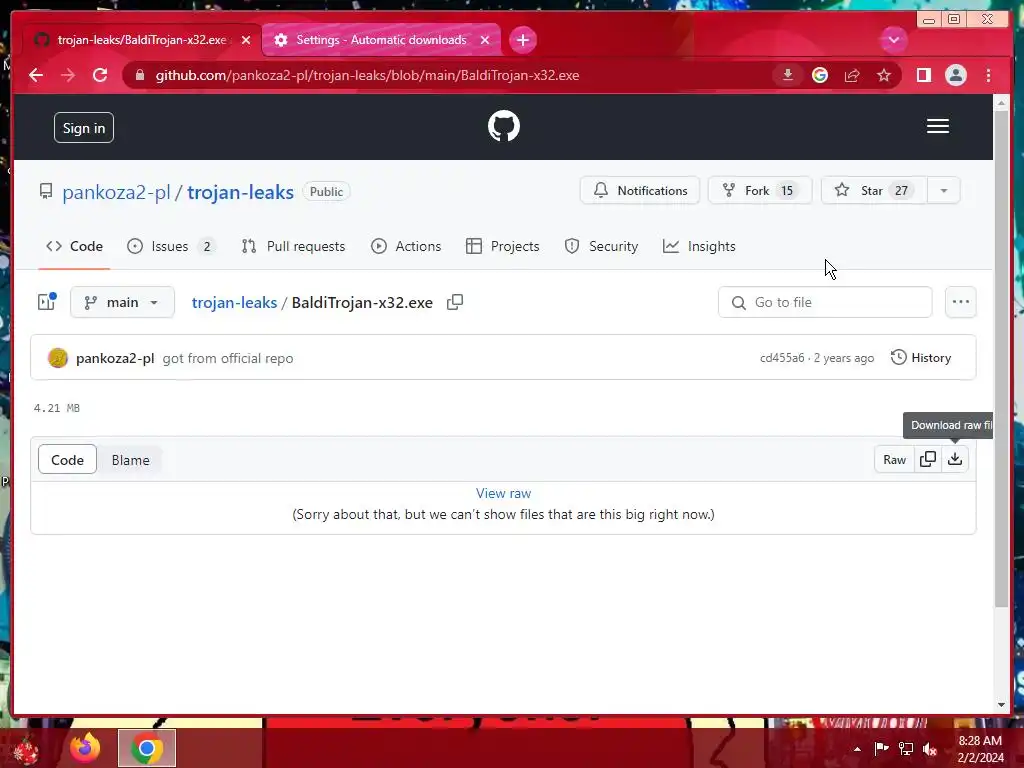Screen dimensions: 1024x768
Task: Open the Projects tab
Action: 503,246
